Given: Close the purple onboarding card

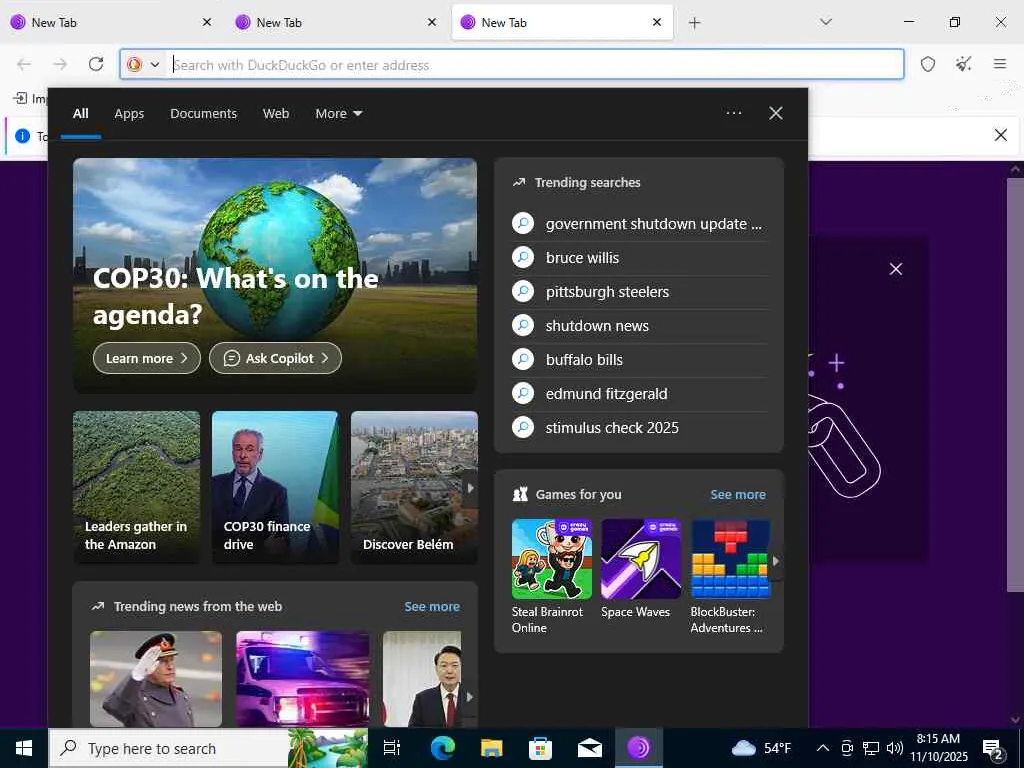Looking at the screenshot, I should coord(895,269).
